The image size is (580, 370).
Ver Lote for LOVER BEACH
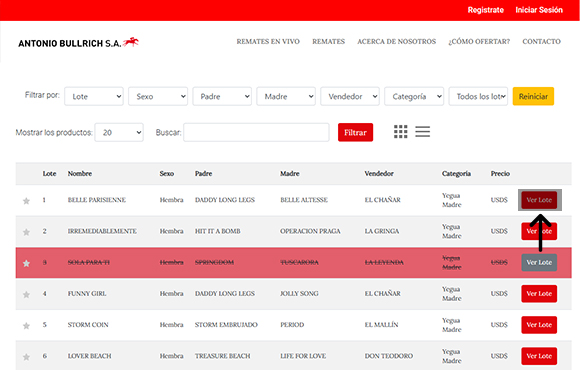click(x=539, y=356)
